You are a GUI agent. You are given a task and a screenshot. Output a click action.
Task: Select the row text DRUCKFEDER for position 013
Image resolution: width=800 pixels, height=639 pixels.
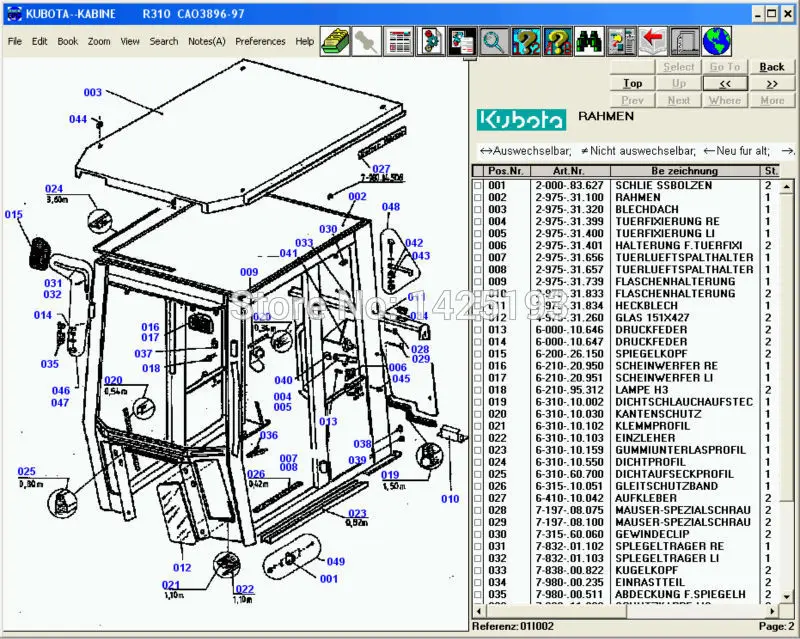click(651, 330)
